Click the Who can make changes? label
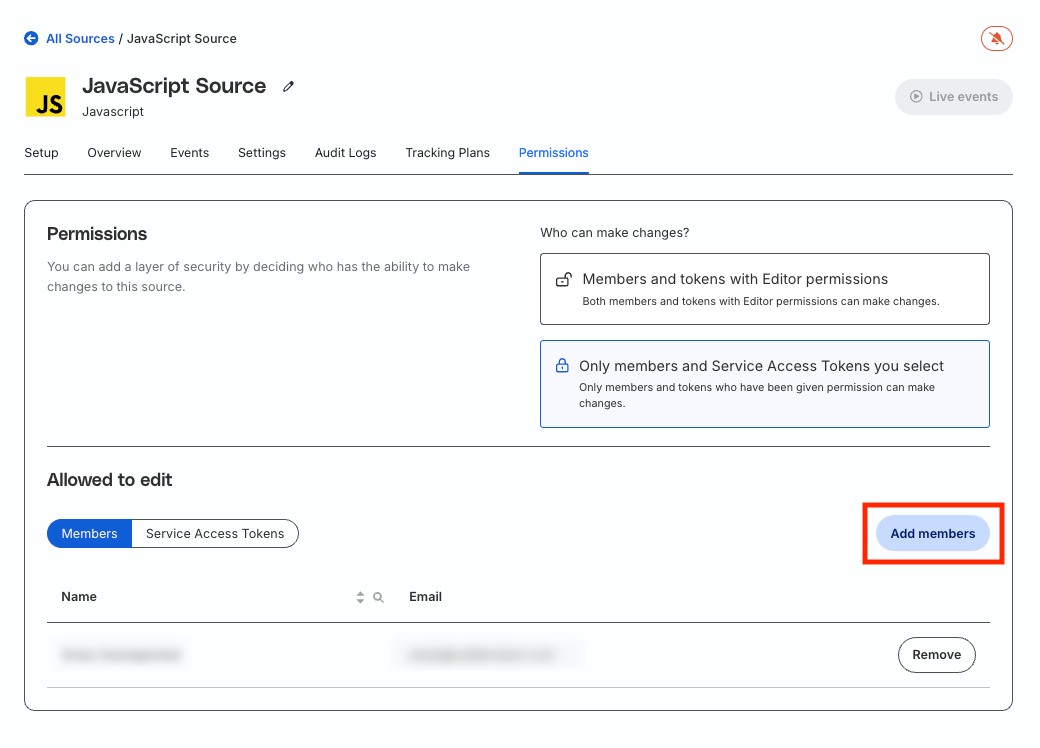The height and width of the screenshot is (748, 1040). pos(615,233)
